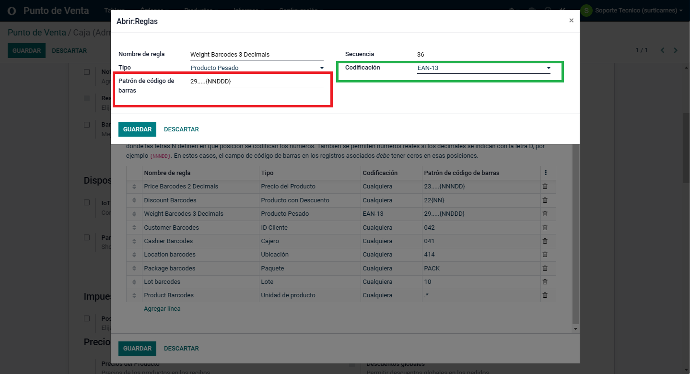Click the 'Ubicación' type cell
Screen dimensions: 690x374
click(274, 255)
